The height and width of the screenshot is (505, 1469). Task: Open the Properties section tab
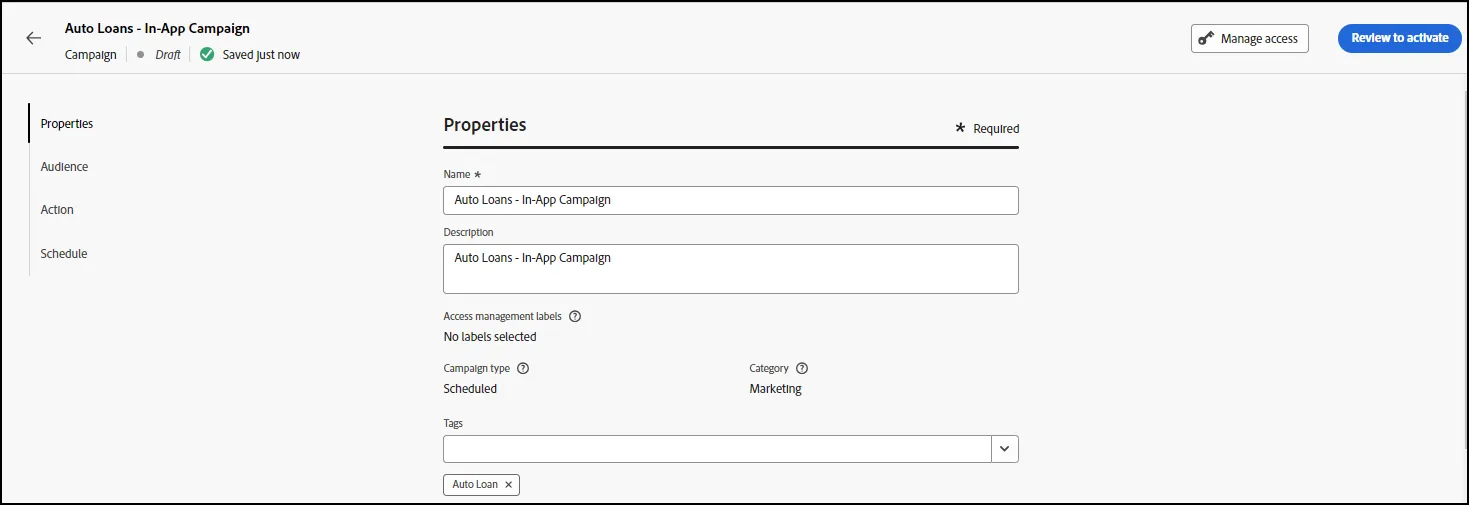pyautogui.click(x=67, y=124)
